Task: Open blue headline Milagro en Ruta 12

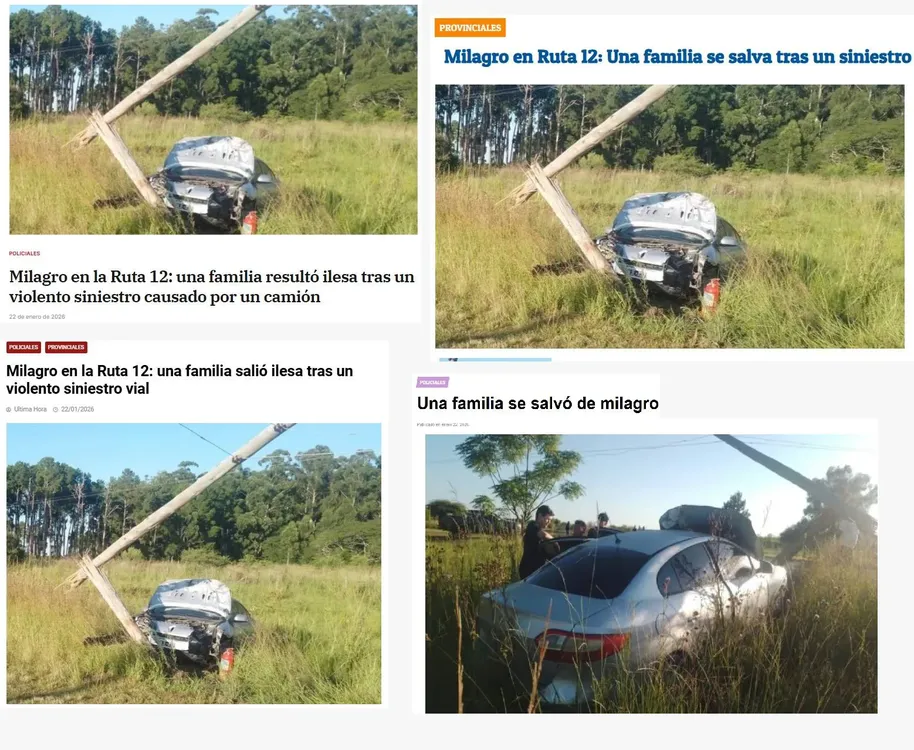Action: 677,57
